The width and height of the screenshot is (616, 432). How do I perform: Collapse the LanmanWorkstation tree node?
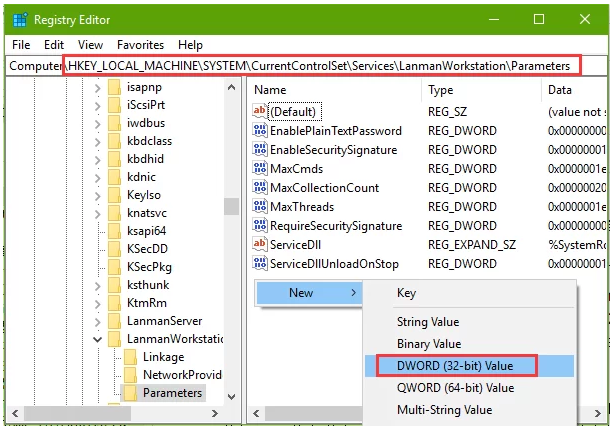point(97,340)
